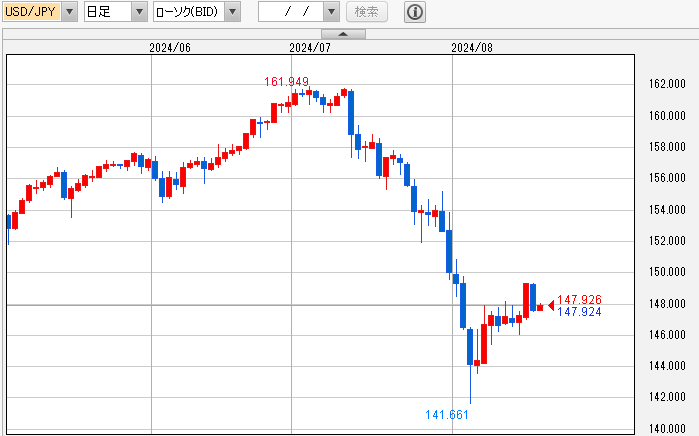Open the date picker dropdown arrow
The height and width of the screenshot is (436, 699).
tap(331, 12)
